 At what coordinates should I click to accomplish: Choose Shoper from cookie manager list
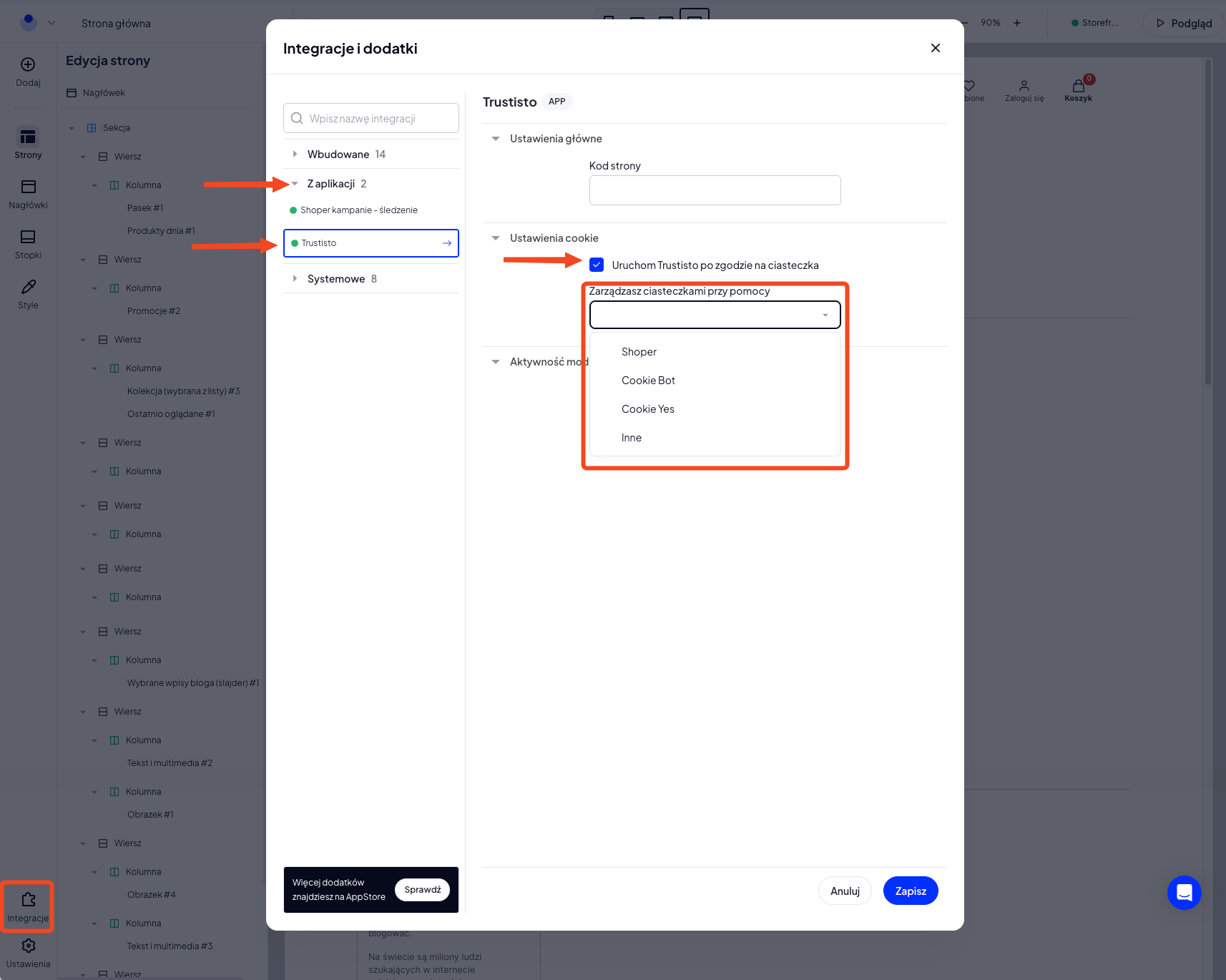tap(639, 352)
